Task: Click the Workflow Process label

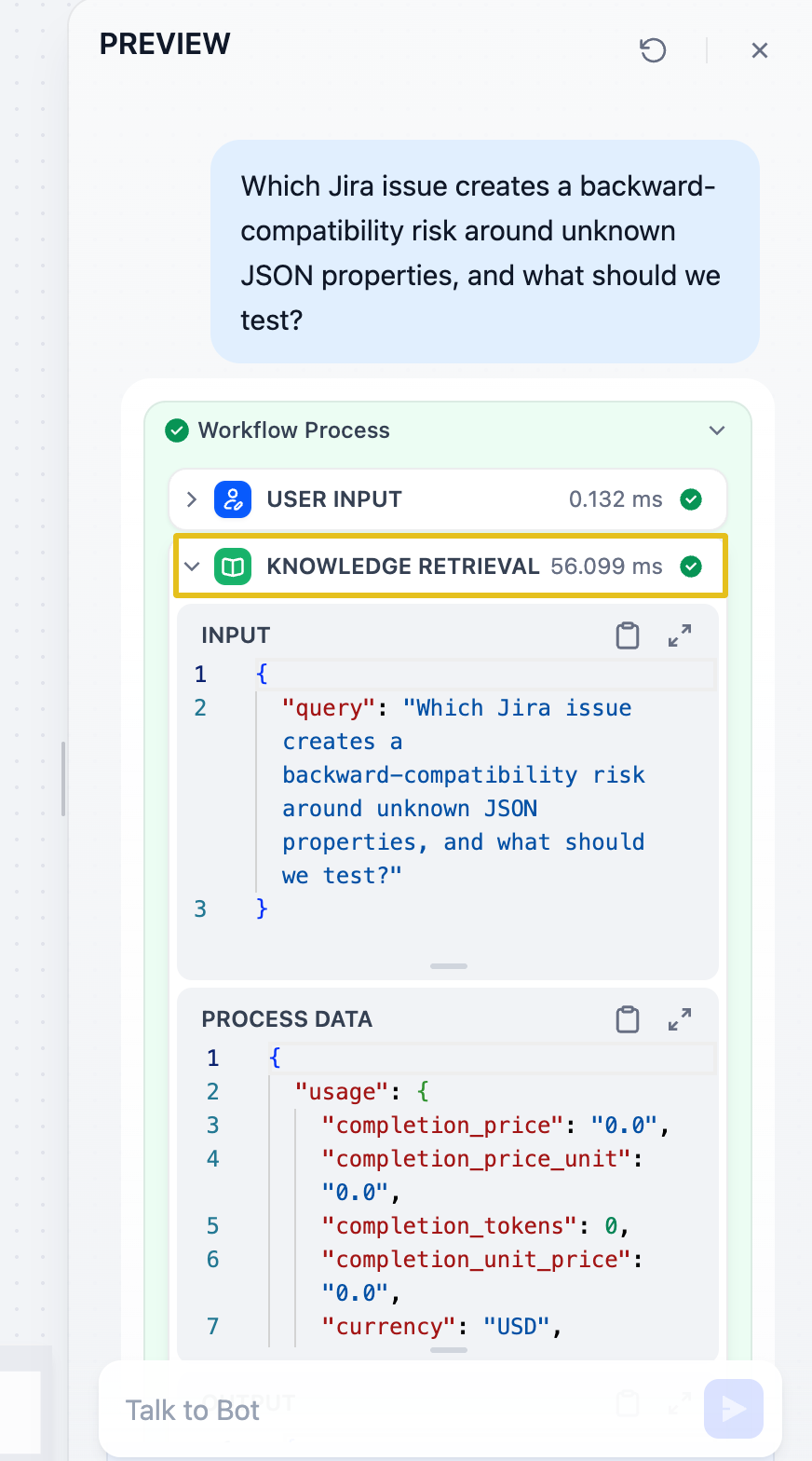Action: (294, 430)
